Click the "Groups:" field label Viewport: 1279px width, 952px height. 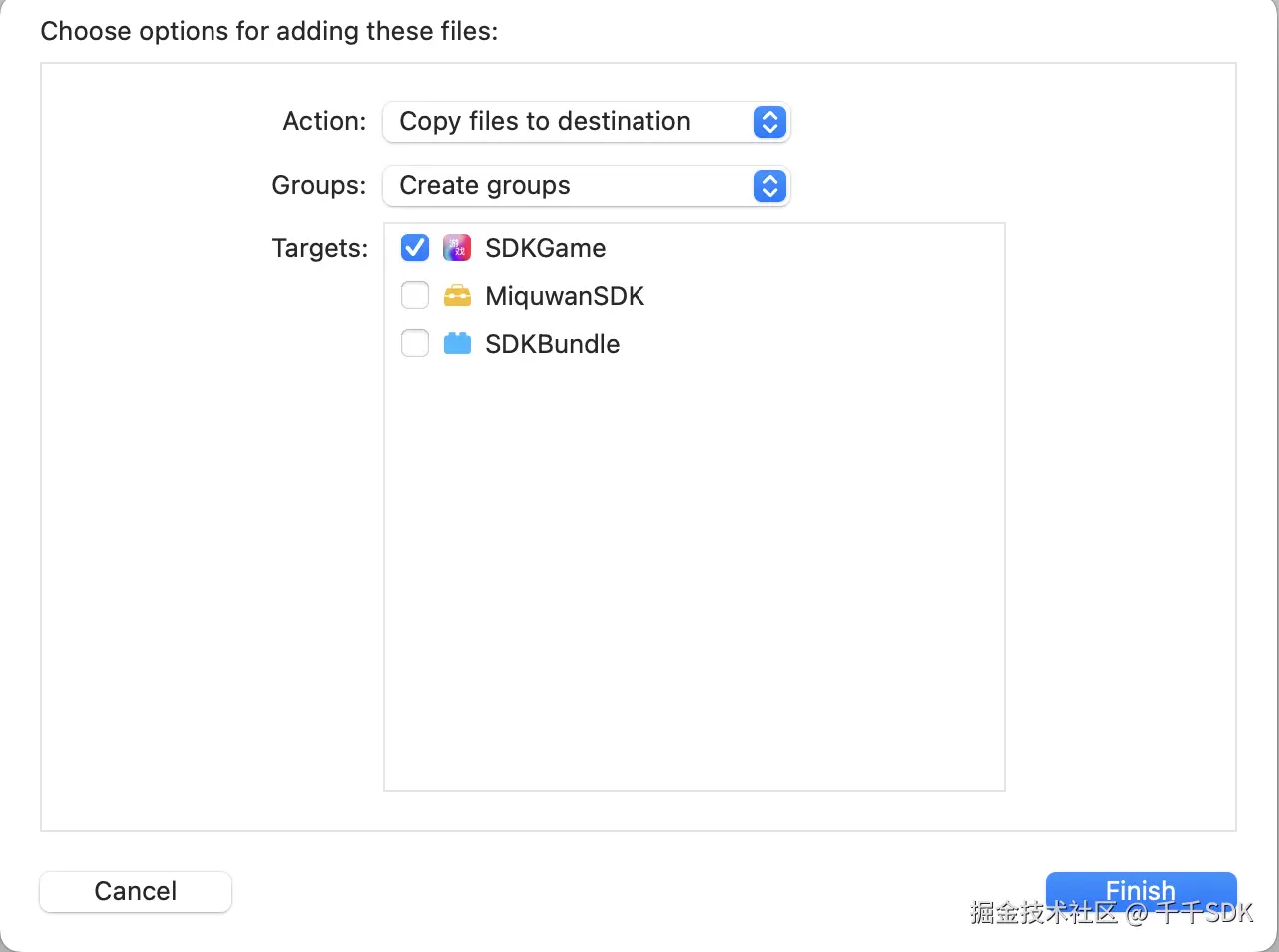[318, 186]
